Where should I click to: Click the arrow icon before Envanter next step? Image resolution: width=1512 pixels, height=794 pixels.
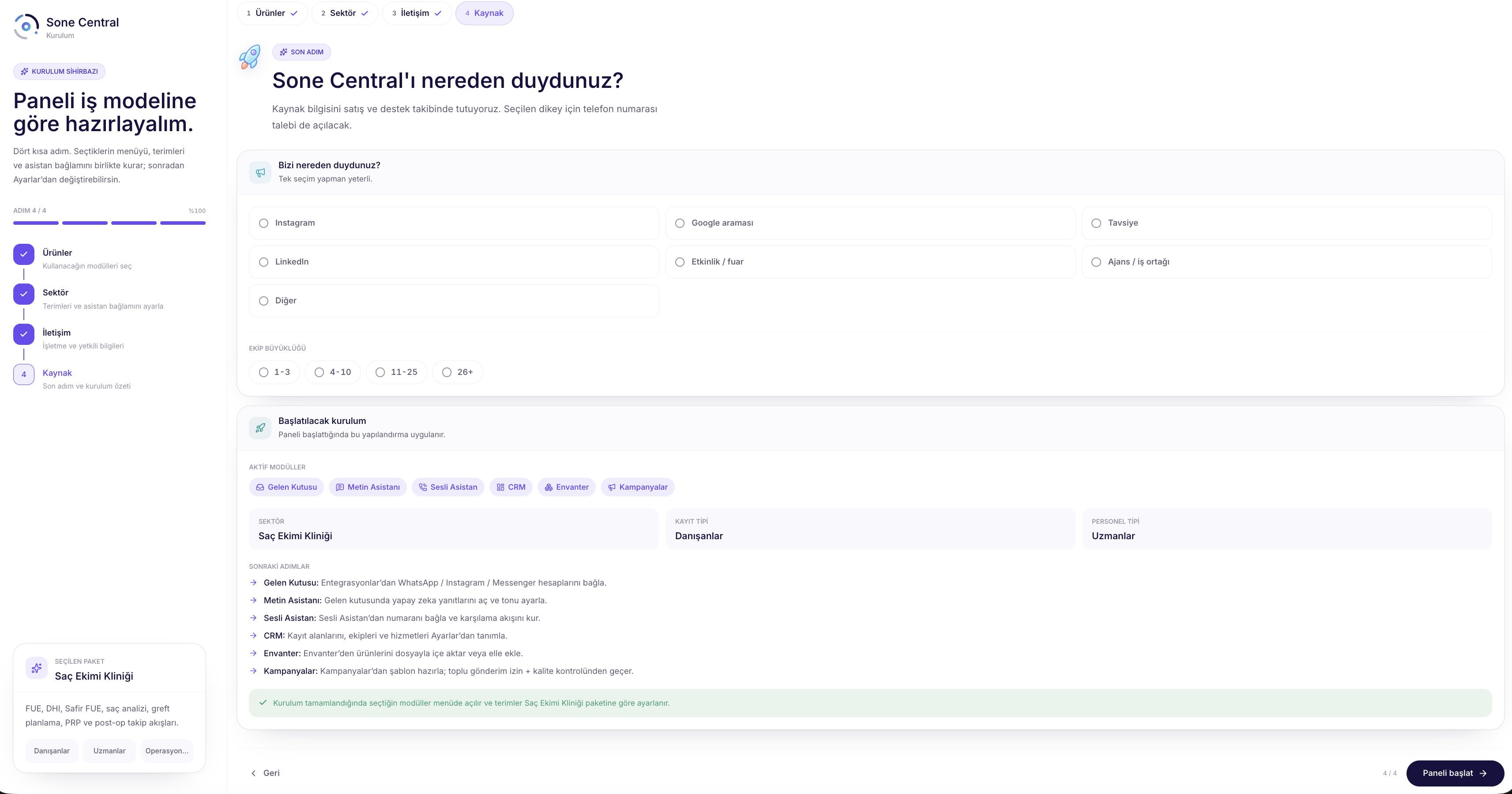[x=254, y=653]
